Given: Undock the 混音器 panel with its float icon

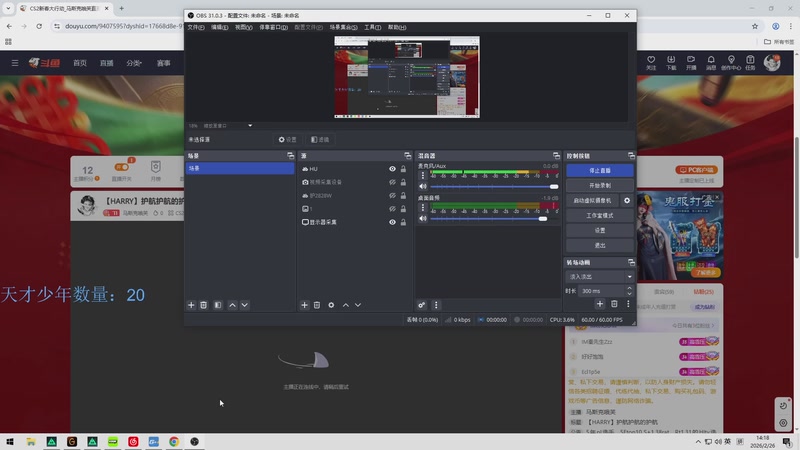Looking at the screenshot, I should 556,156.
